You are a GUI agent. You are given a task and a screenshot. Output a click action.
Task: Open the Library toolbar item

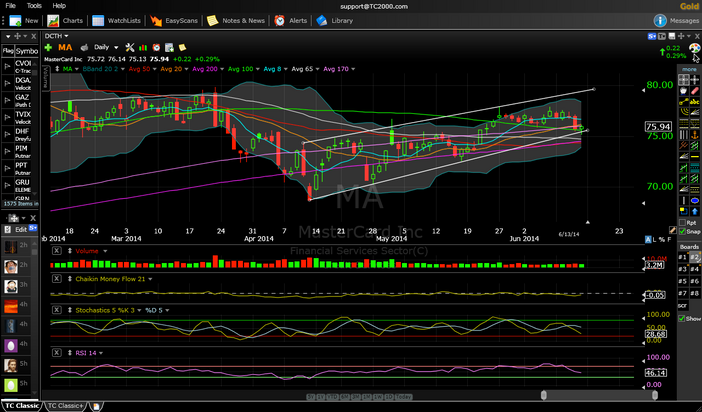coord(335,21)
